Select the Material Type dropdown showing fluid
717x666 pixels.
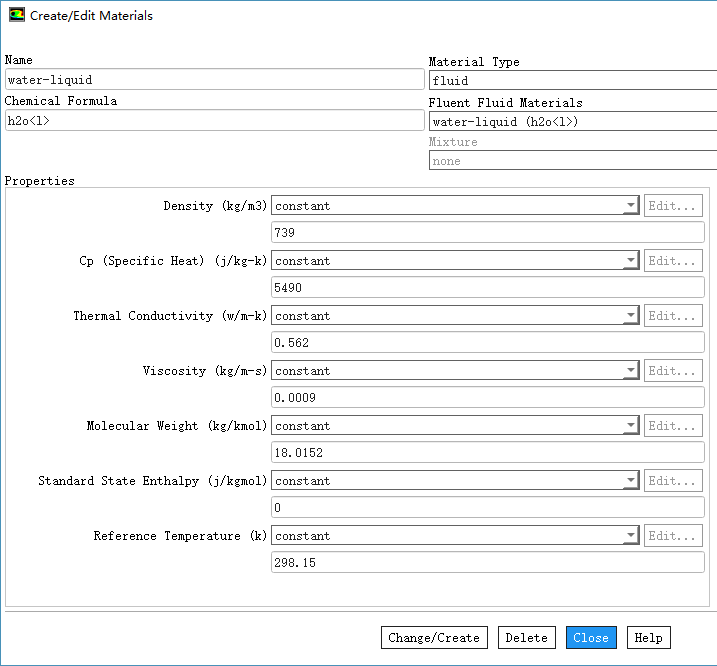click(x=572, y=81)
